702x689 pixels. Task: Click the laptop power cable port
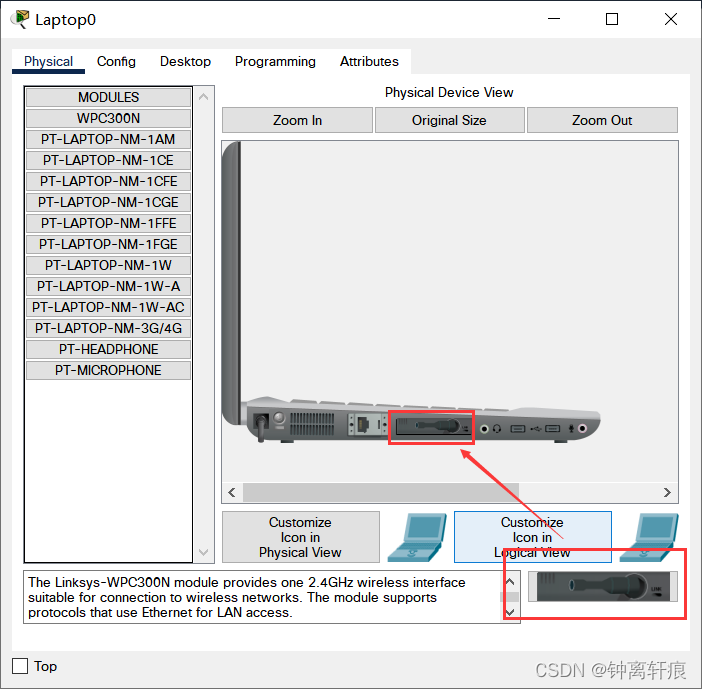tap(261, 422)
